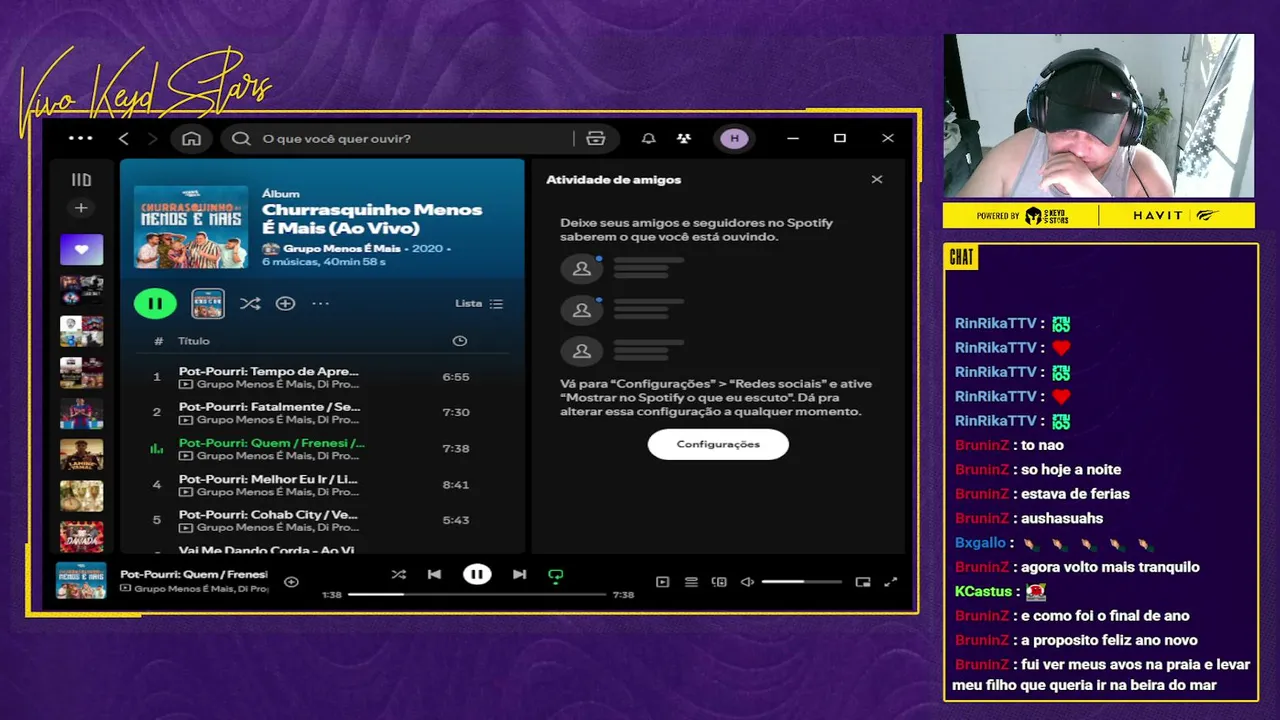This screenshot has width=1280, height=720.
Task: Open artist link 'Grupo Menos É Mais'
Action: coord(342,248)
